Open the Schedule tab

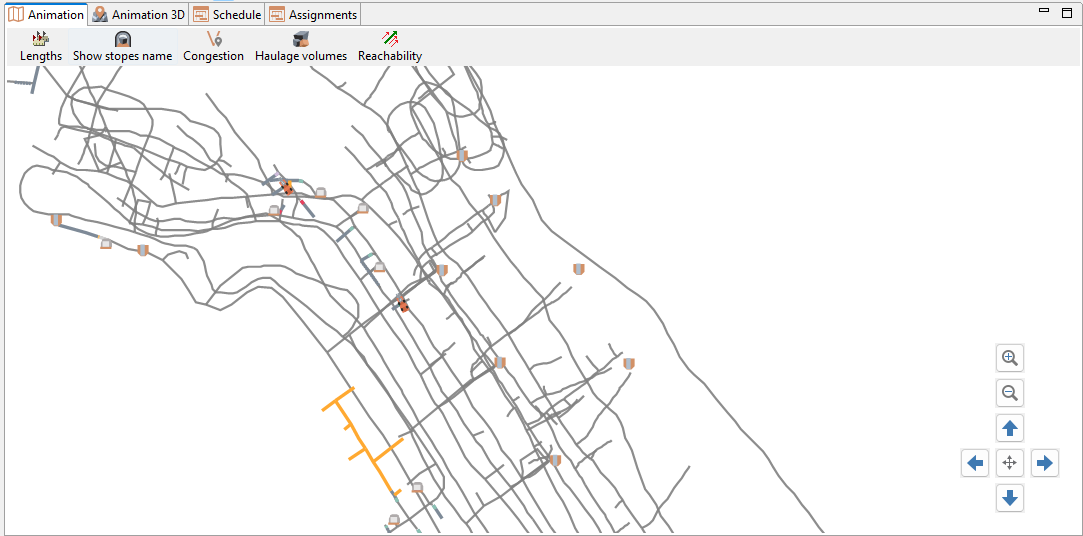[x=227, y=15]
